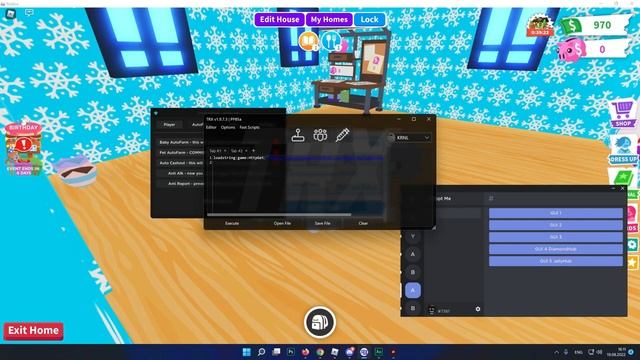Open the My Homes button
The width and height of the screenshot is (640, 360).
(x=329, y=20)
